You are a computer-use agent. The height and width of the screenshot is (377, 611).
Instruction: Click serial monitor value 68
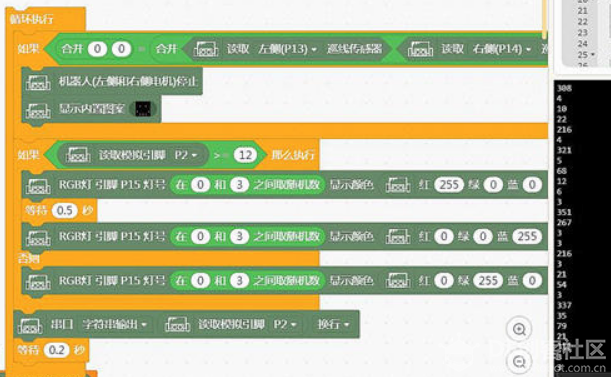(x=562, y=171)
